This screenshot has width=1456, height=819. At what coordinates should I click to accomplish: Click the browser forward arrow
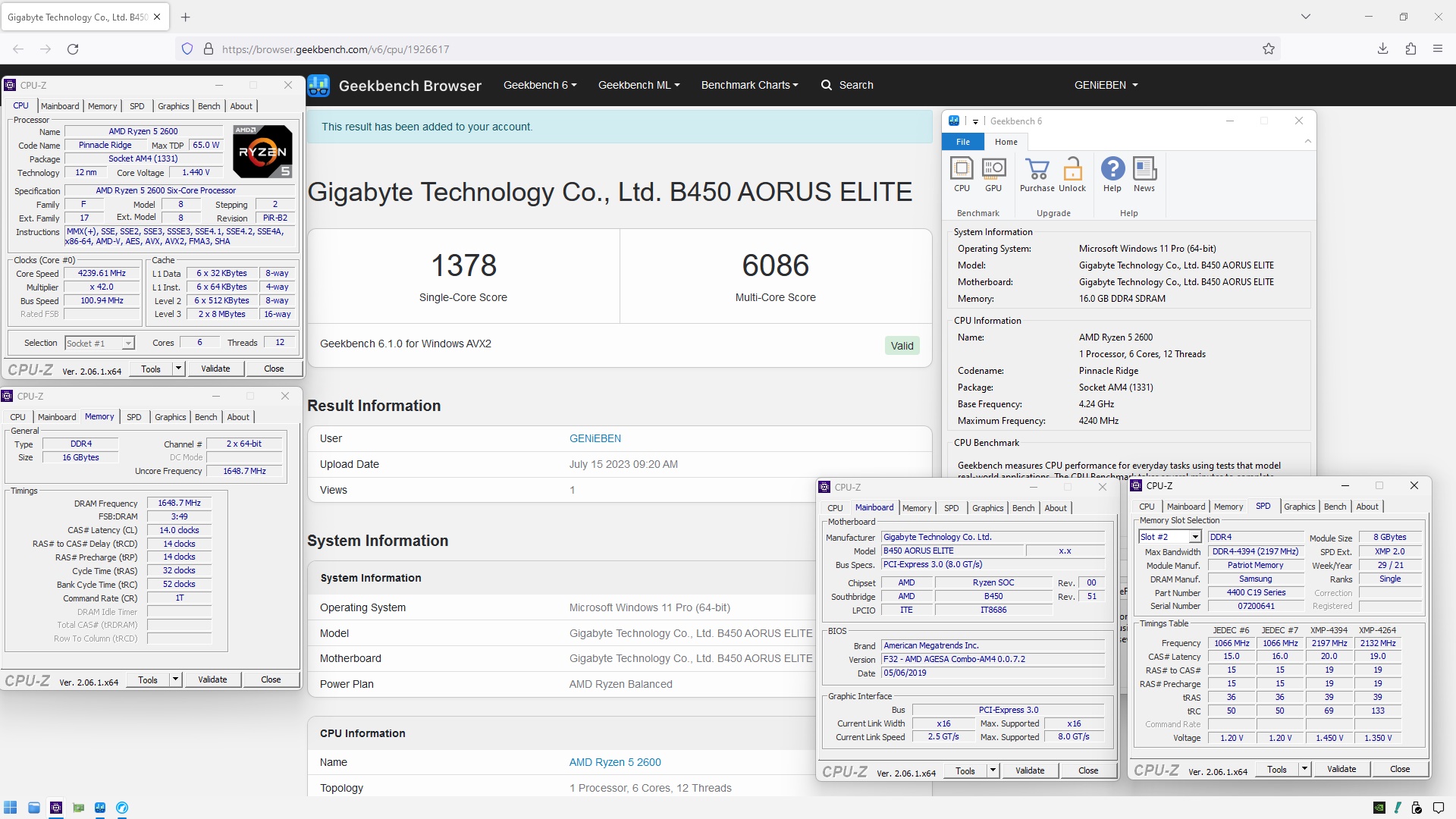45,49
